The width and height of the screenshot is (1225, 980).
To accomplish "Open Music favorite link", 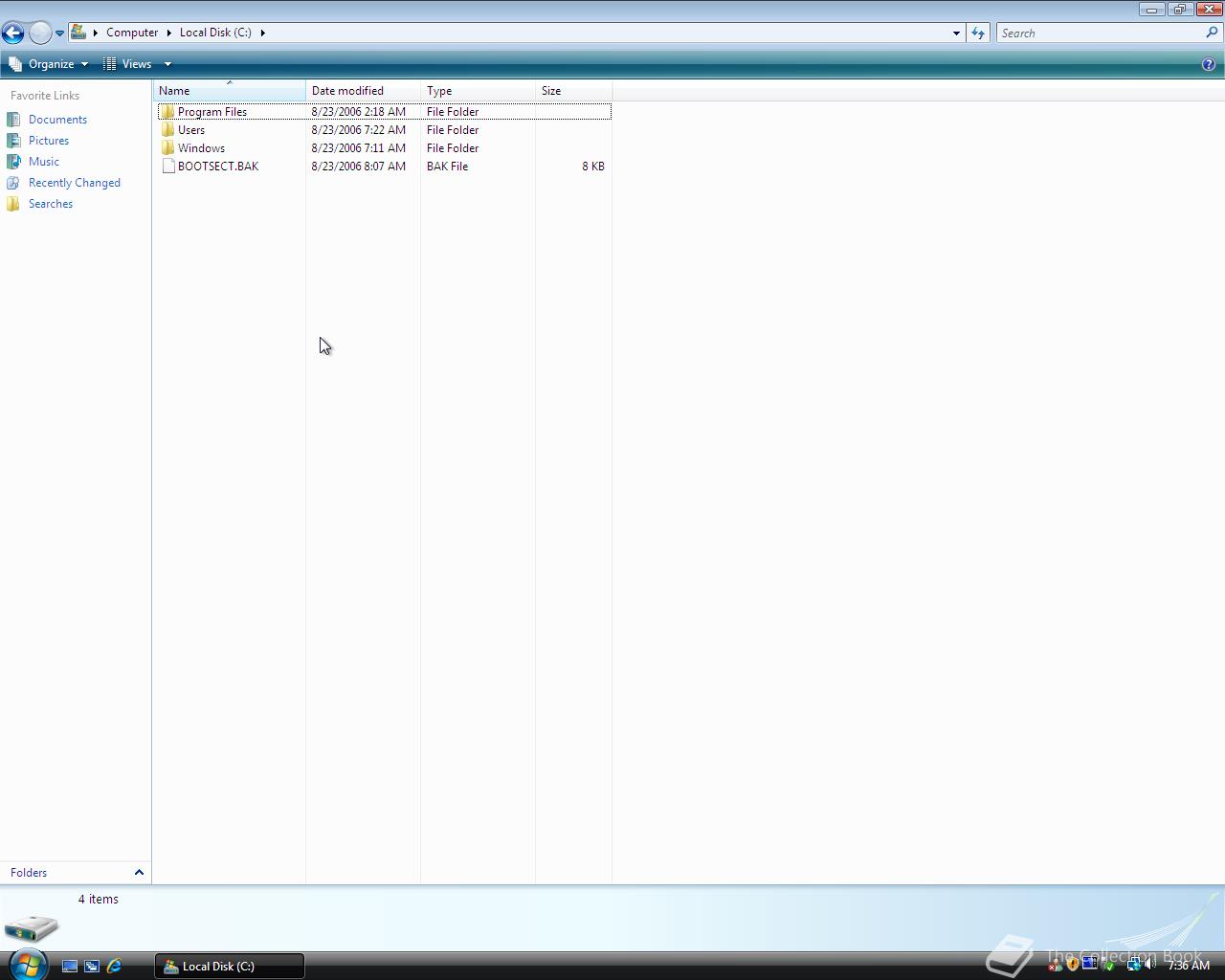I will click(44, 162).
